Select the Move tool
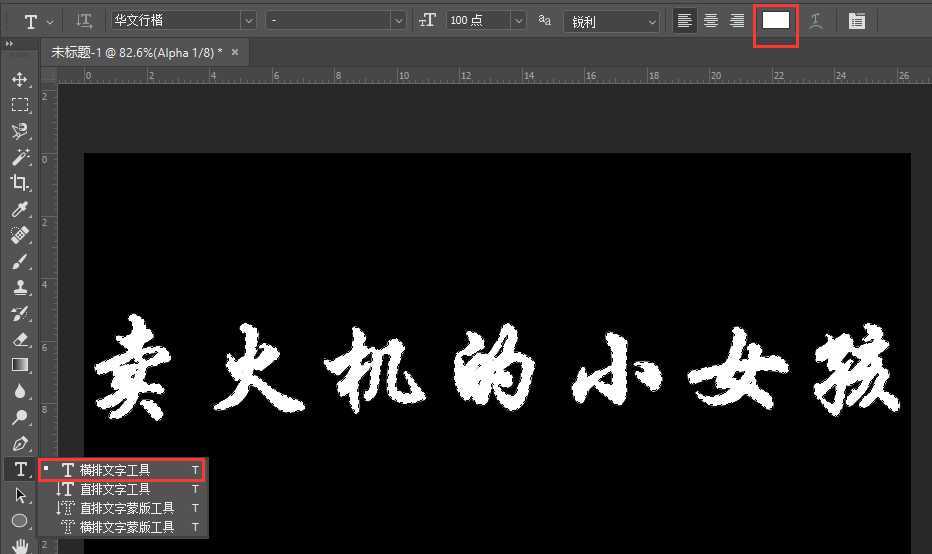The image size is (932, 554). coord(19,79)
